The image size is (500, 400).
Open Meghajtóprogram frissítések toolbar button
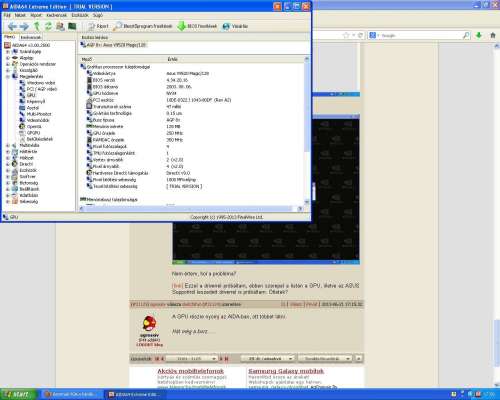click(143, 26)
